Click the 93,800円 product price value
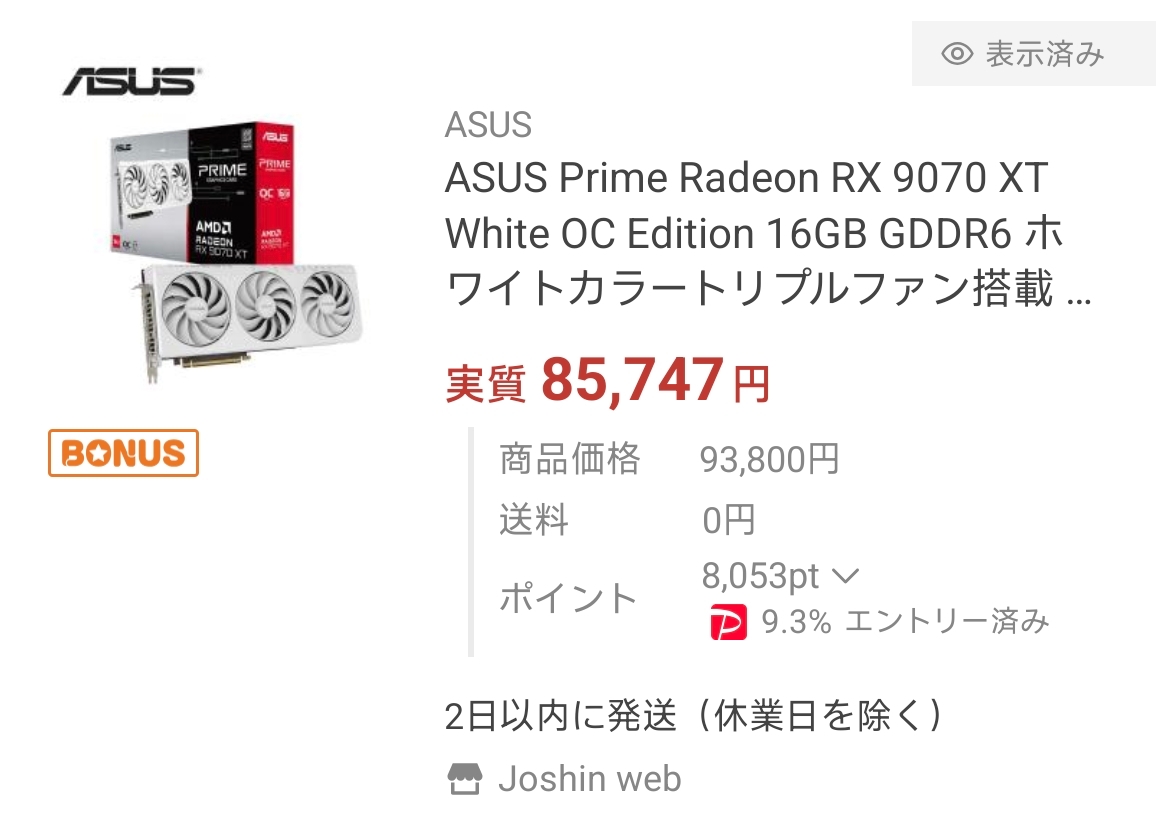This screenshot has width=1156, height=823. (769, 459)
